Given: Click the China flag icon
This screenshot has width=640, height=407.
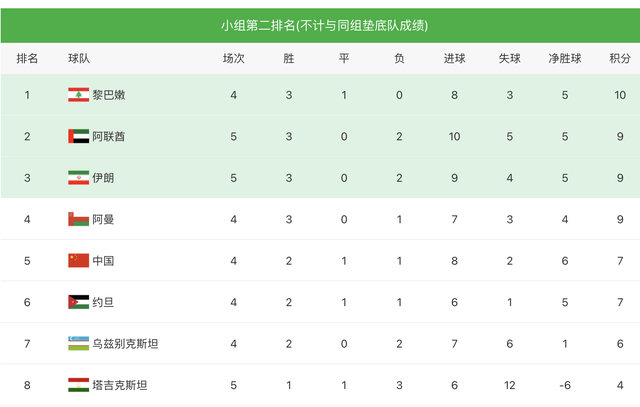Looking at the screenshot, I should click(x=78, y=260).
